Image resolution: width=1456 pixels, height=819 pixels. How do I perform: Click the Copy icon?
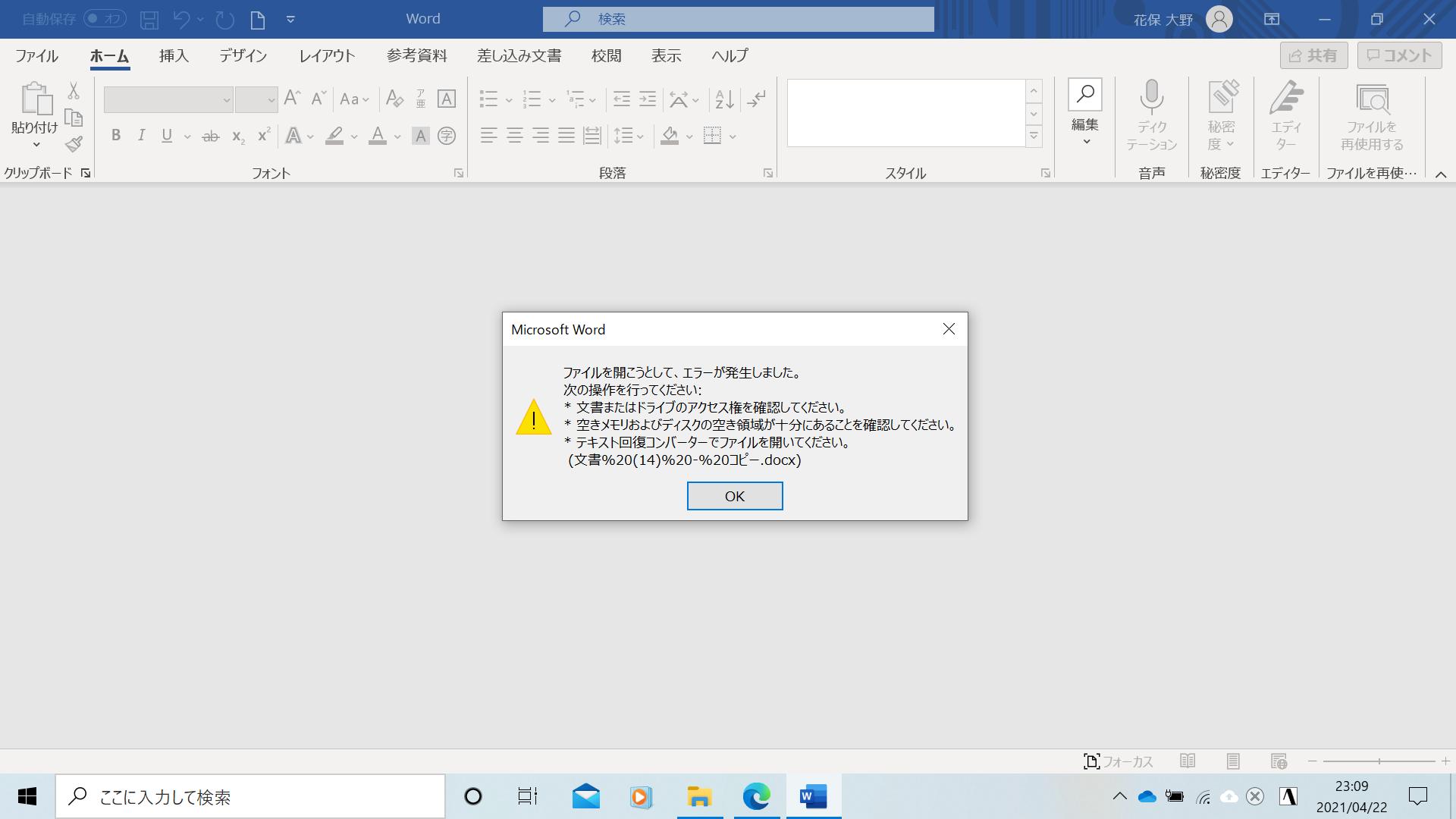tap(74, 118)
